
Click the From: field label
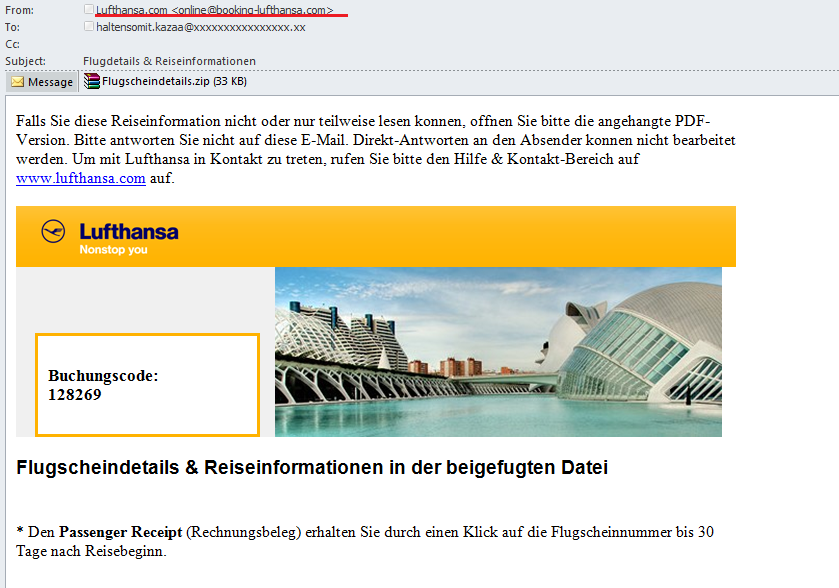click(x=19, y=10)
